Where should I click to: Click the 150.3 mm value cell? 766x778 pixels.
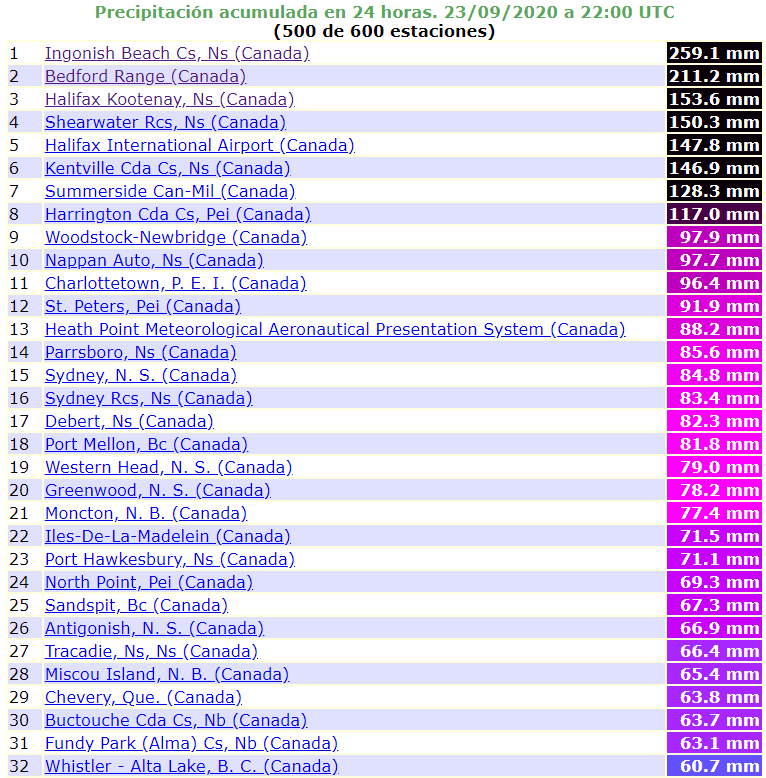click(x=714, y=123)
